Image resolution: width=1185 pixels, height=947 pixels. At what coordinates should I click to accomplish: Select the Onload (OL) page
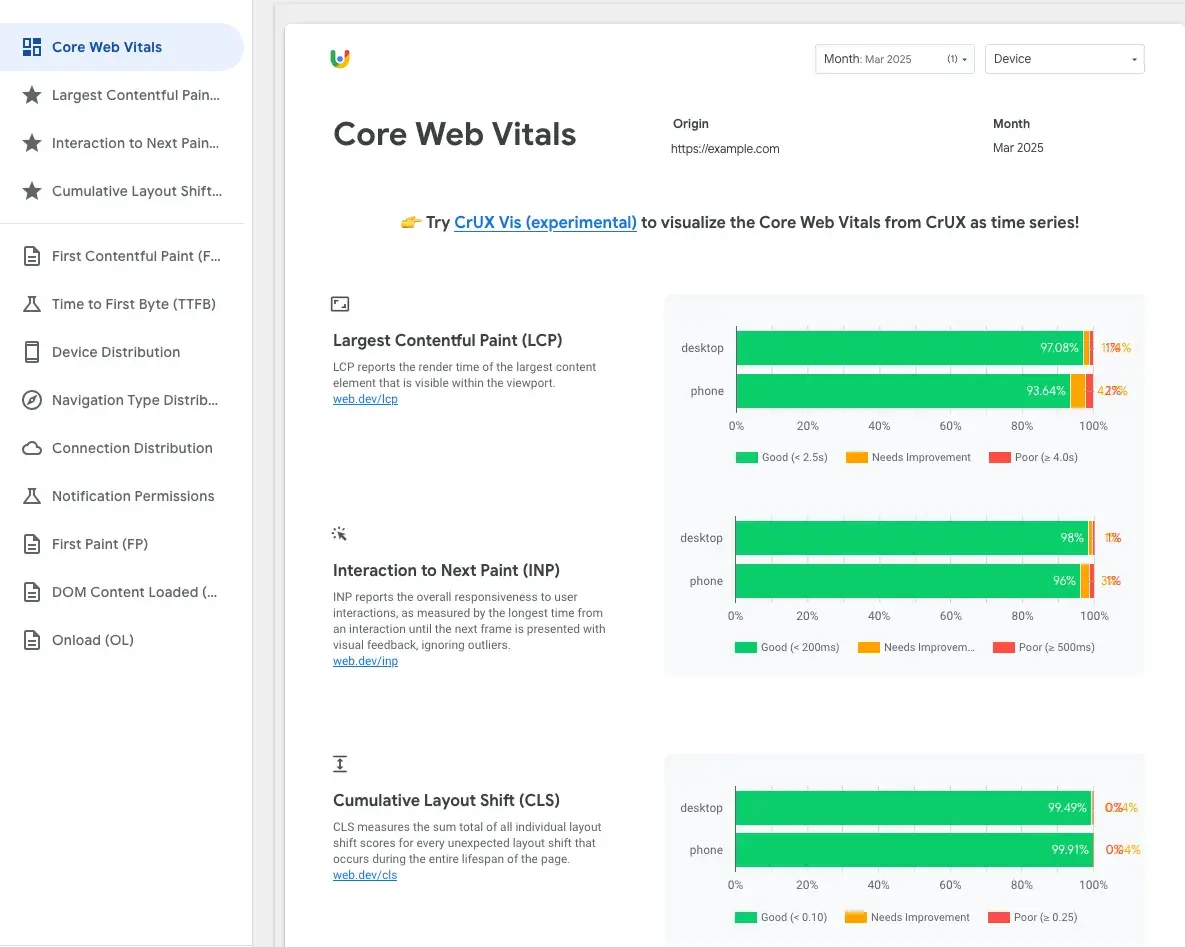tap(92, 640)
